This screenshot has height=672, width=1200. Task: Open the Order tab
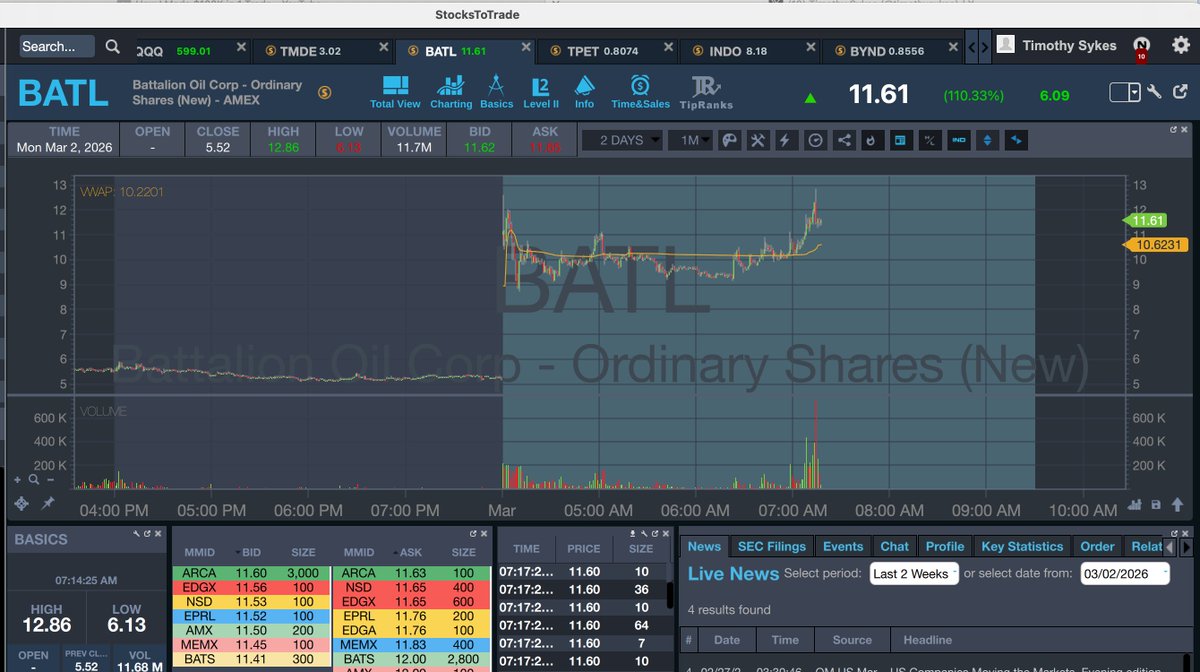[x=1097, y=546]
